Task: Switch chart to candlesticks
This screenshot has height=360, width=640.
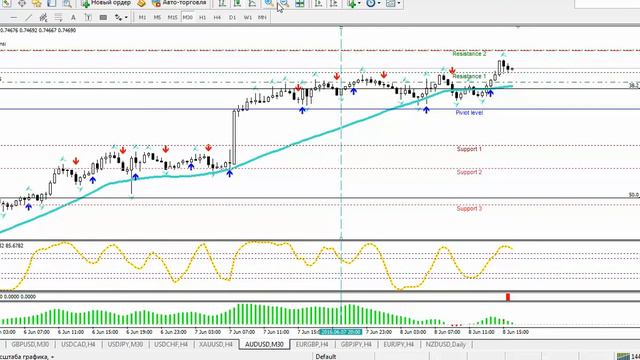Action: [237, 3]
